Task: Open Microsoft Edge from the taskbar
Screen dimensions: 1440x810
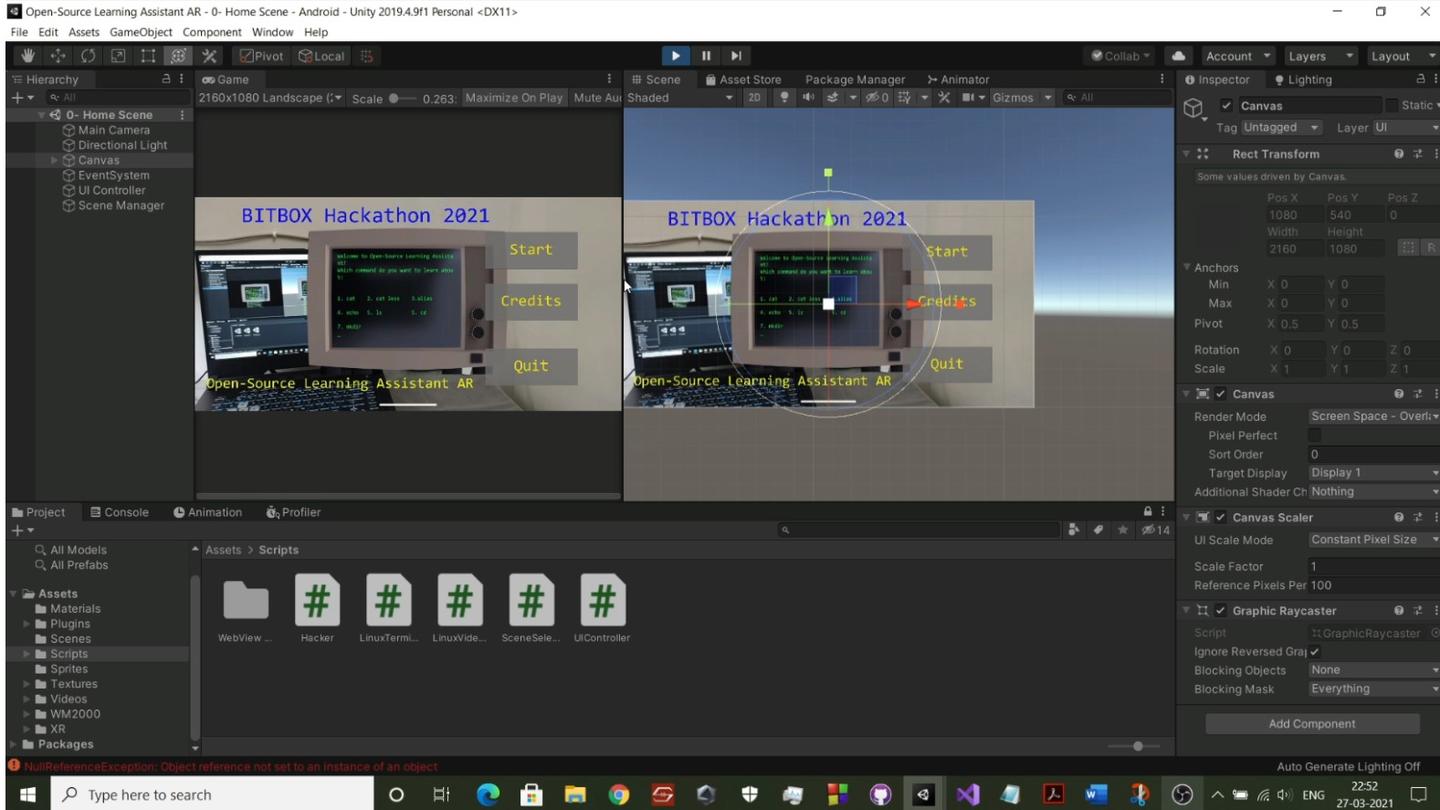Action: (x=488, y=795)
